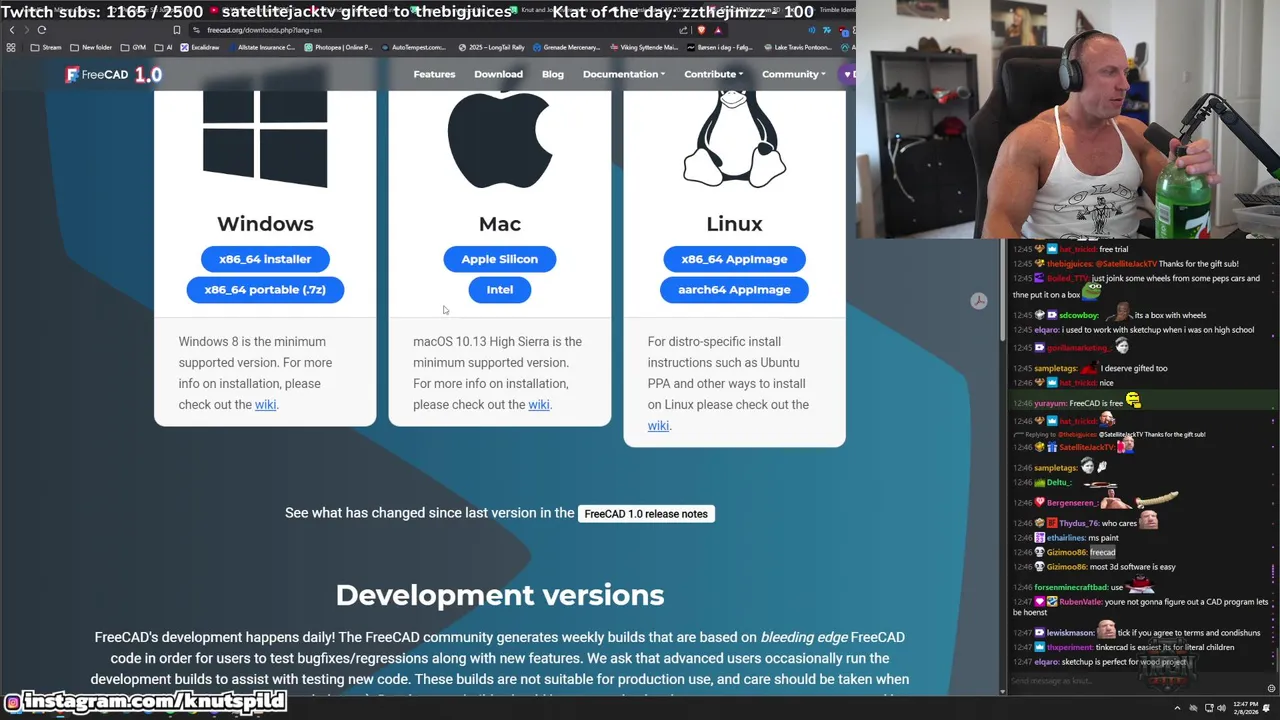1280x720 pixels.
Task: Click the Windows logo image
Action: pyautogui.click(x=265, y=139)
